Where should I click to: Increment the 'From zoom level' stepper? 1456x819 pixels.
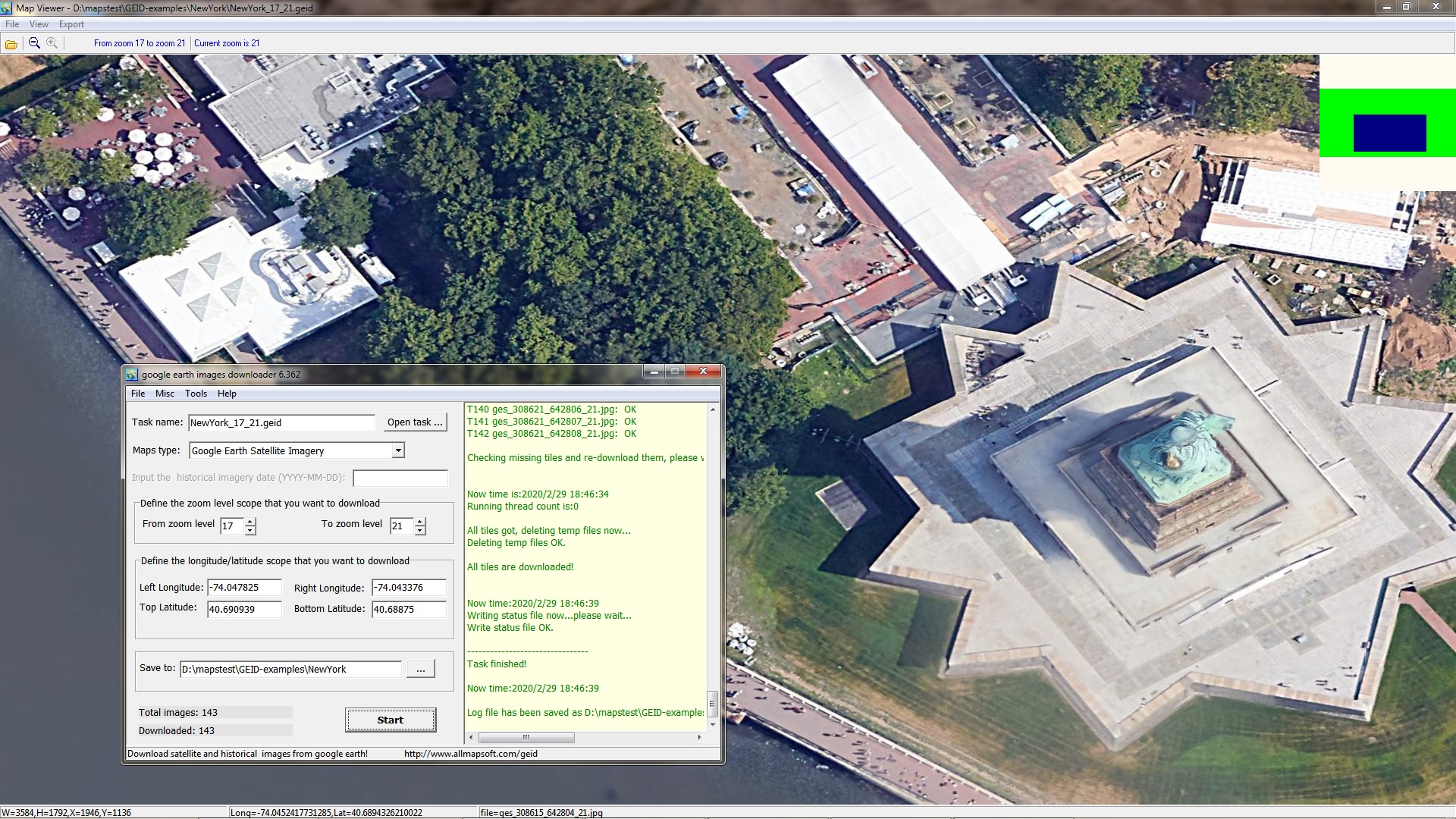[x=252, y=521]
